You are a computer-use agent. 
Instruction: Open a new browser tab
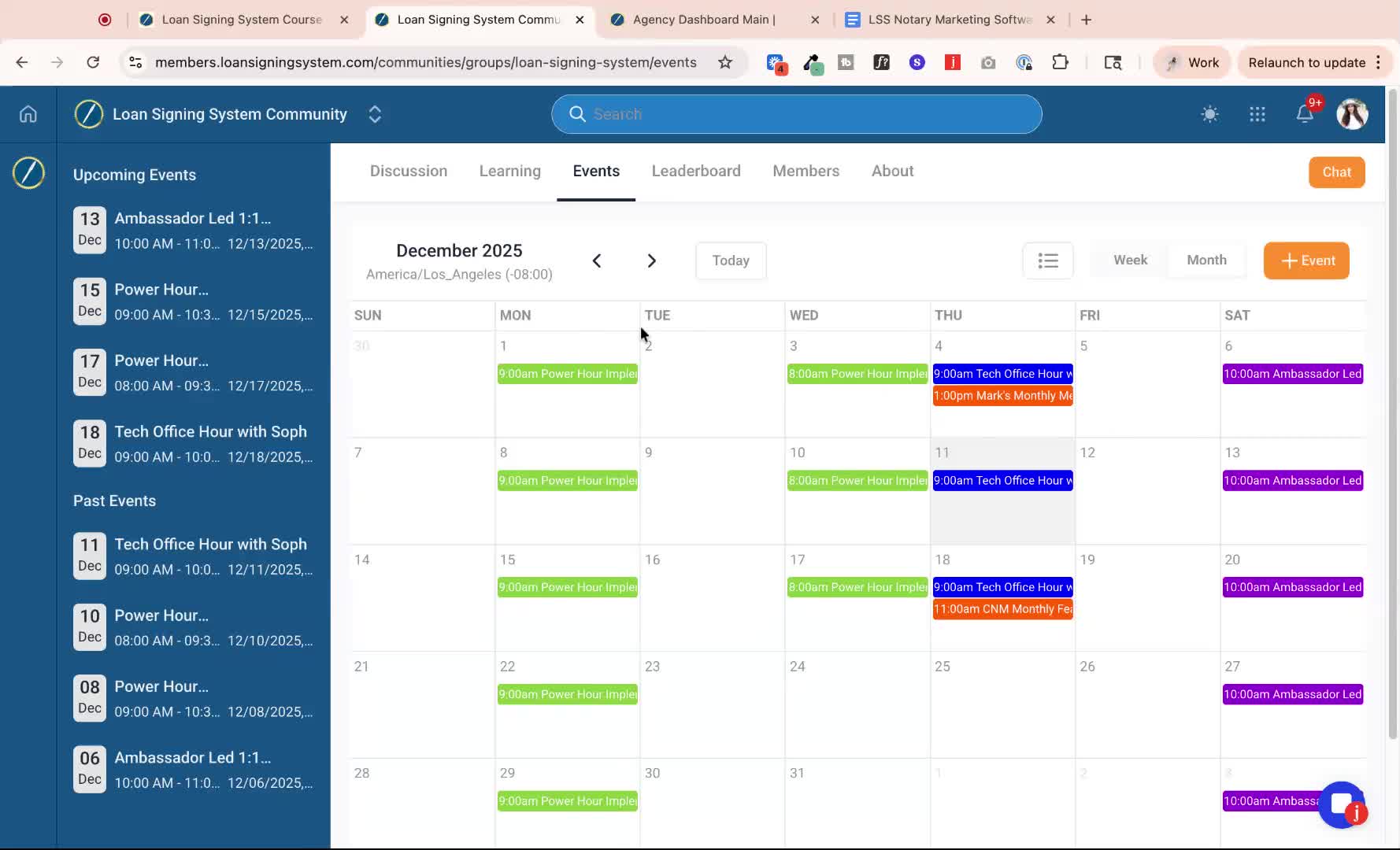[1086, 20]
